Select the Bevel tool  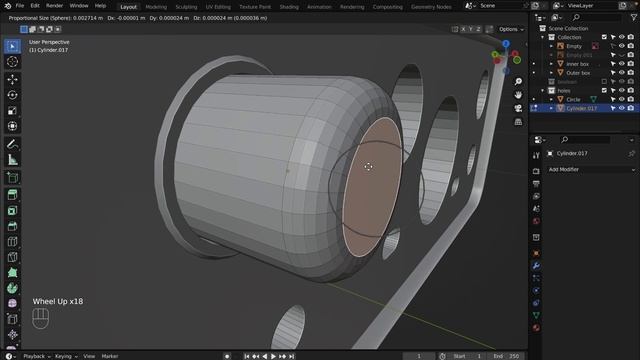12,226
